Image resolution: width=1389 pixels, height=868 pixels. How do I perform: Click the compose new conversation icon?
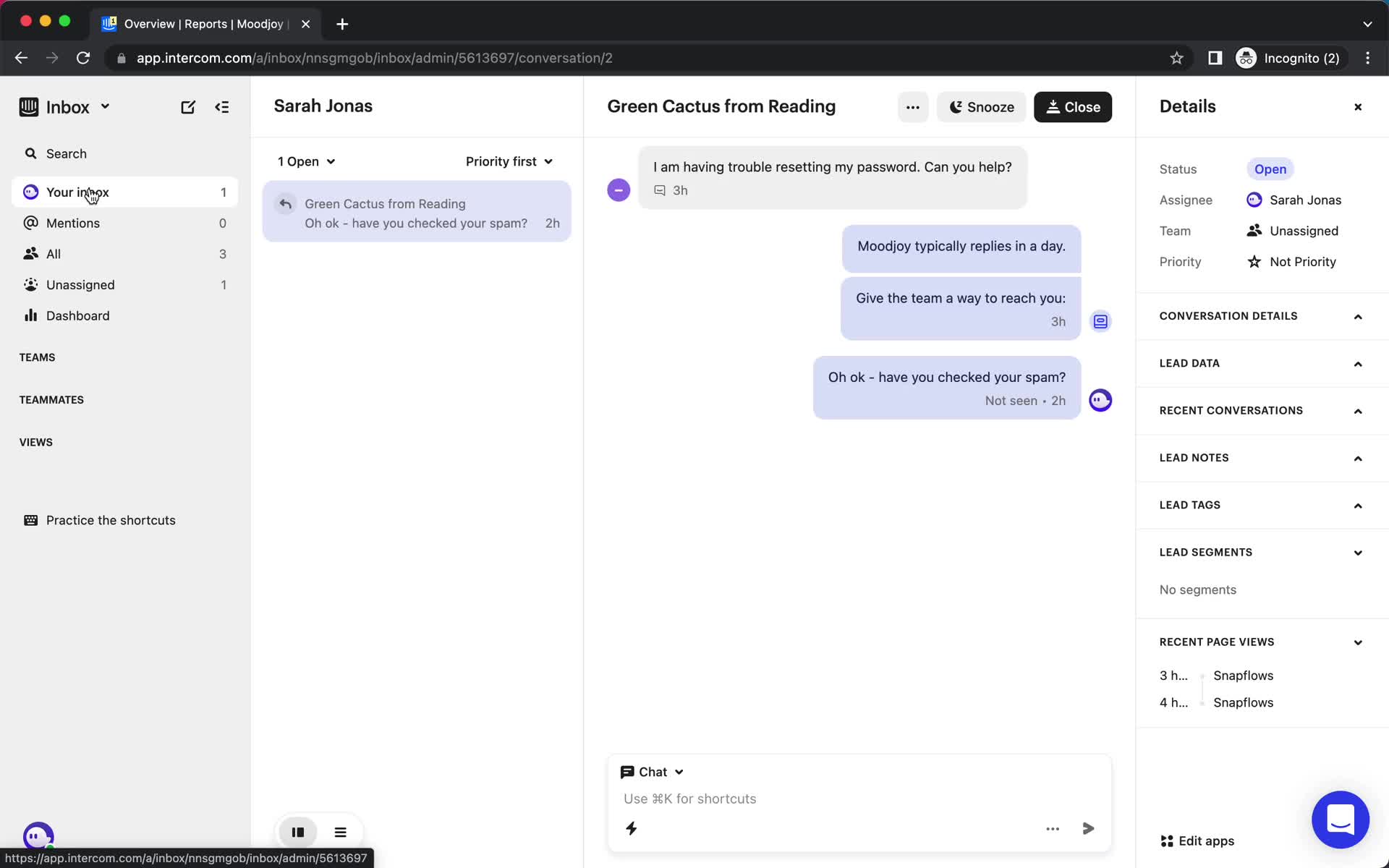pos(188,107)
